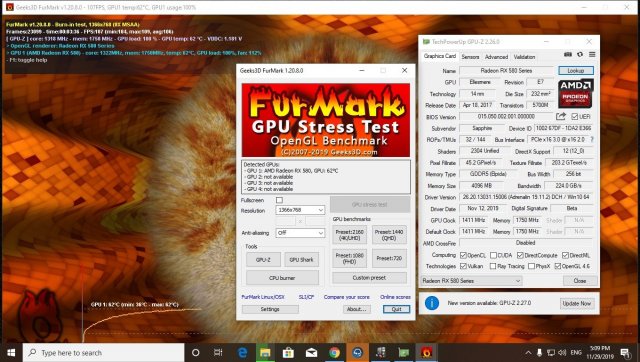Viewport: 640px width, 362px height.
Task: Click the bus interface question mark icon
Action: click(592, 140)
